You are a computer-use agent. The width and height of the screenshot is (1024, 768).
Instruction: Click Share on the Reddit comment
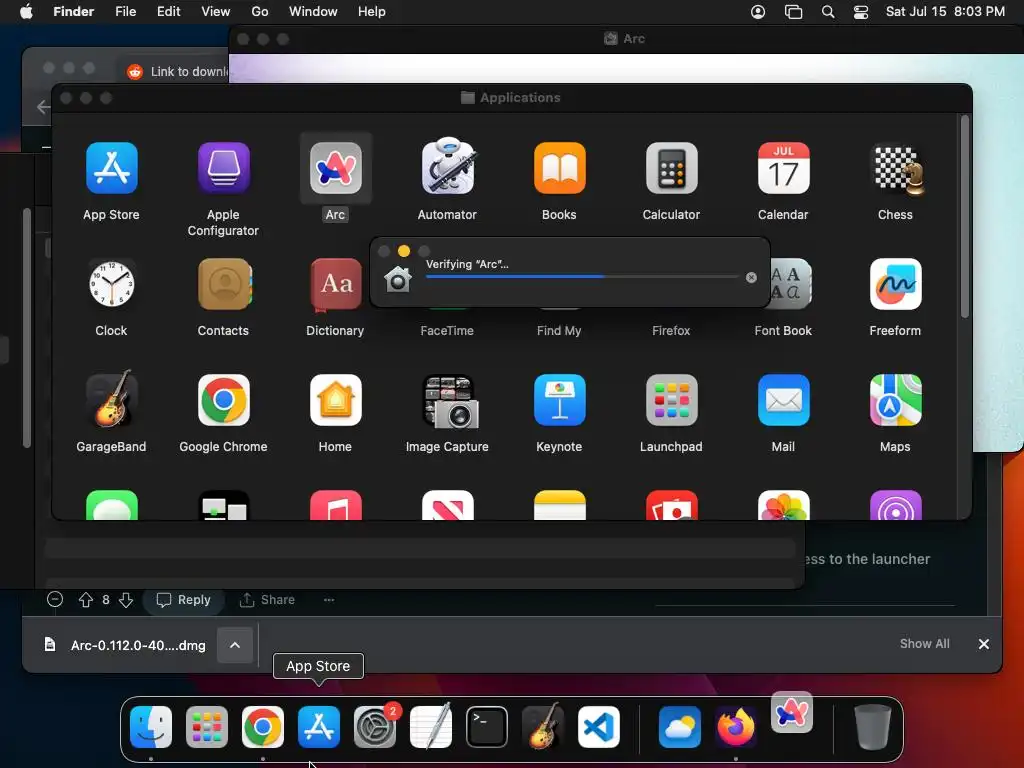pos(267,600)
